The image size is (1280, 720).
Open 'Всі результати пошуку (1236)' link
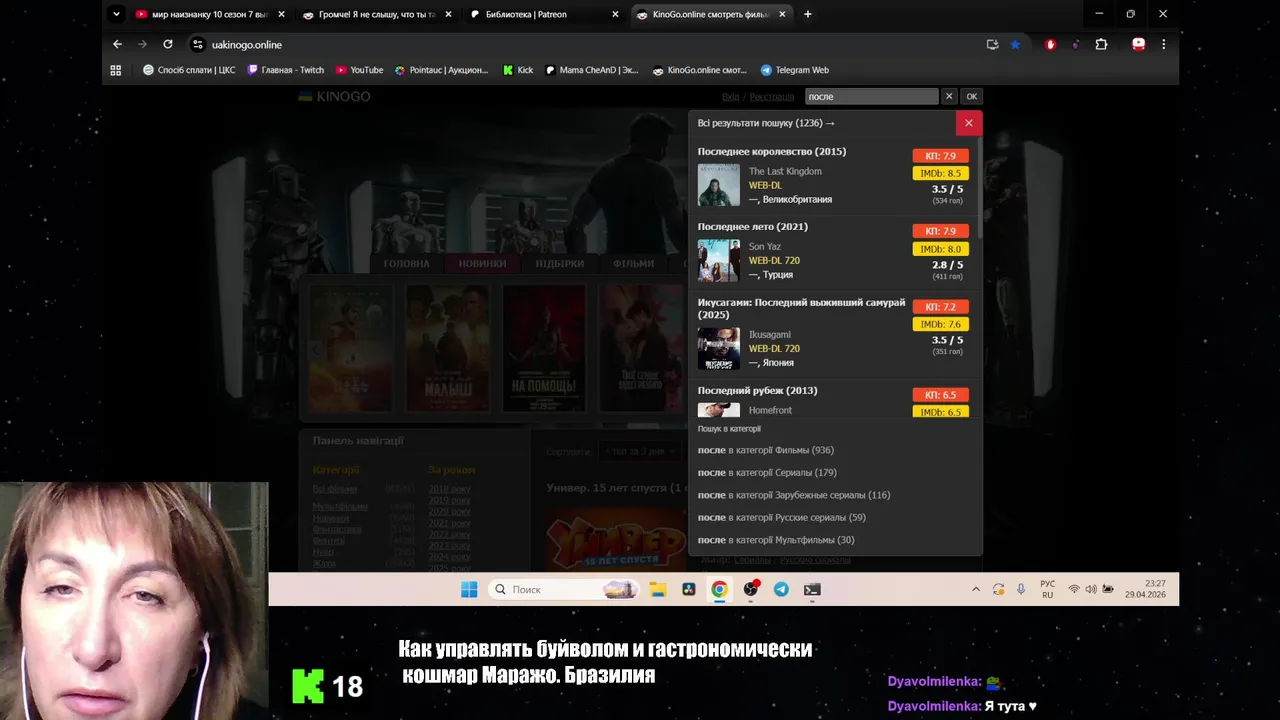click(x=766, y=123)
